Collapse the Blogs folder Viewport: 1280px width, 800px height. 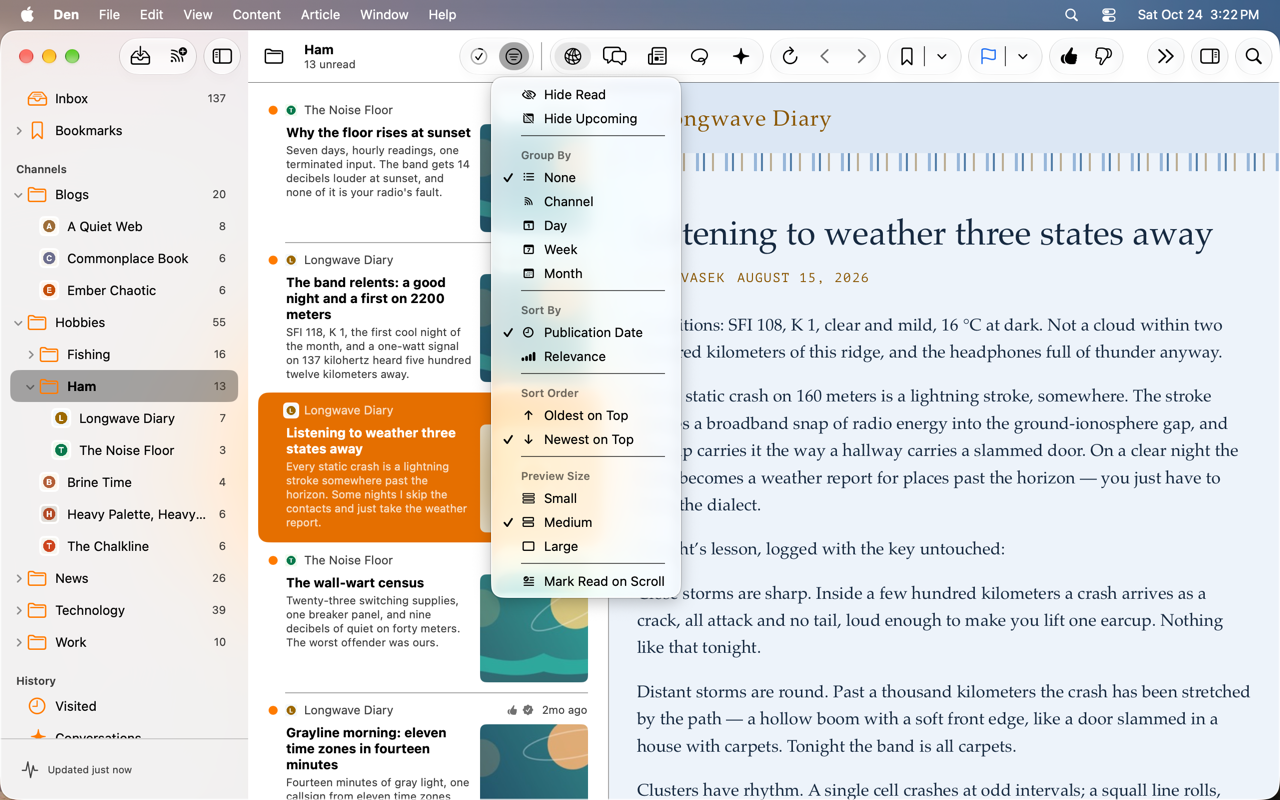click(19, 195)
